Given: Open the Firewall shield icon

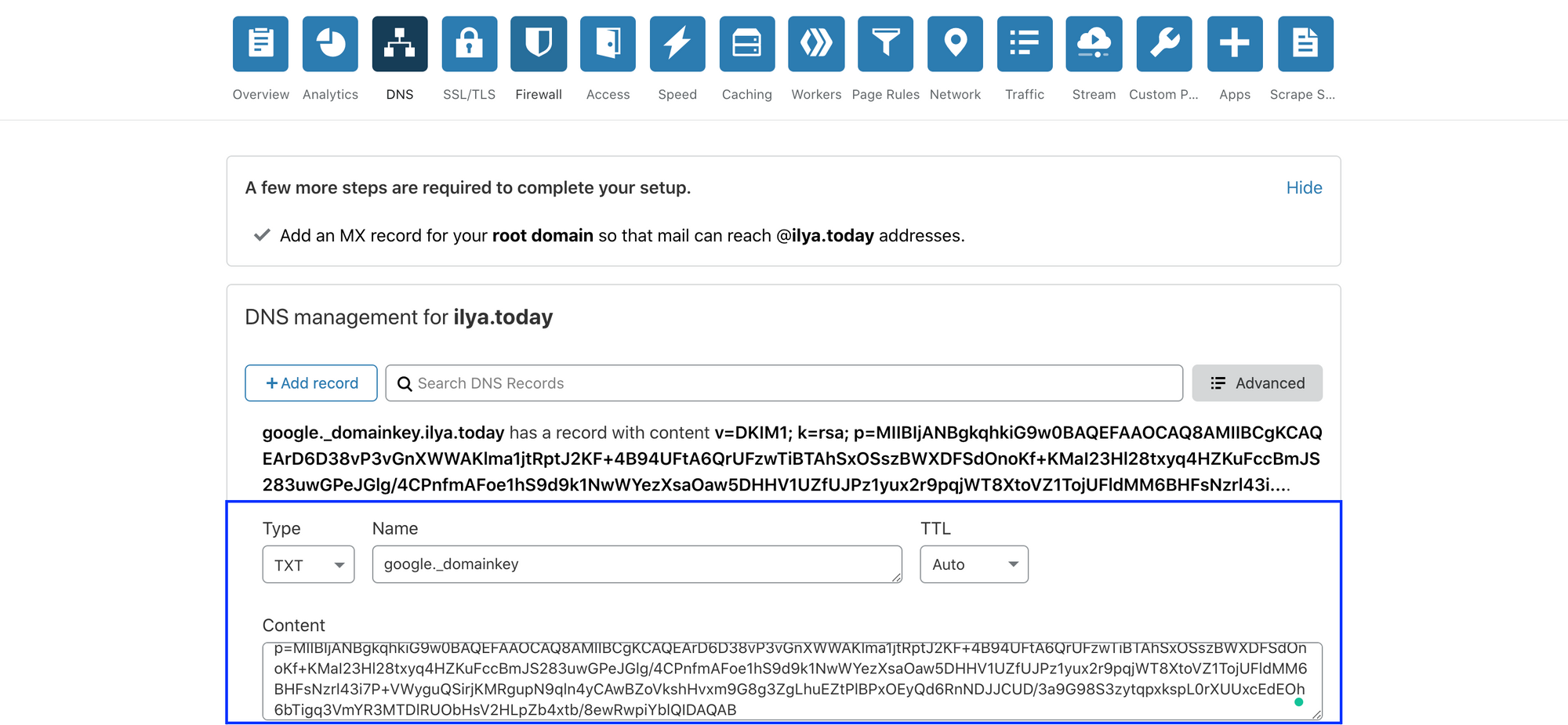Looking at the screenshot, I should click(x=539, y=44).
